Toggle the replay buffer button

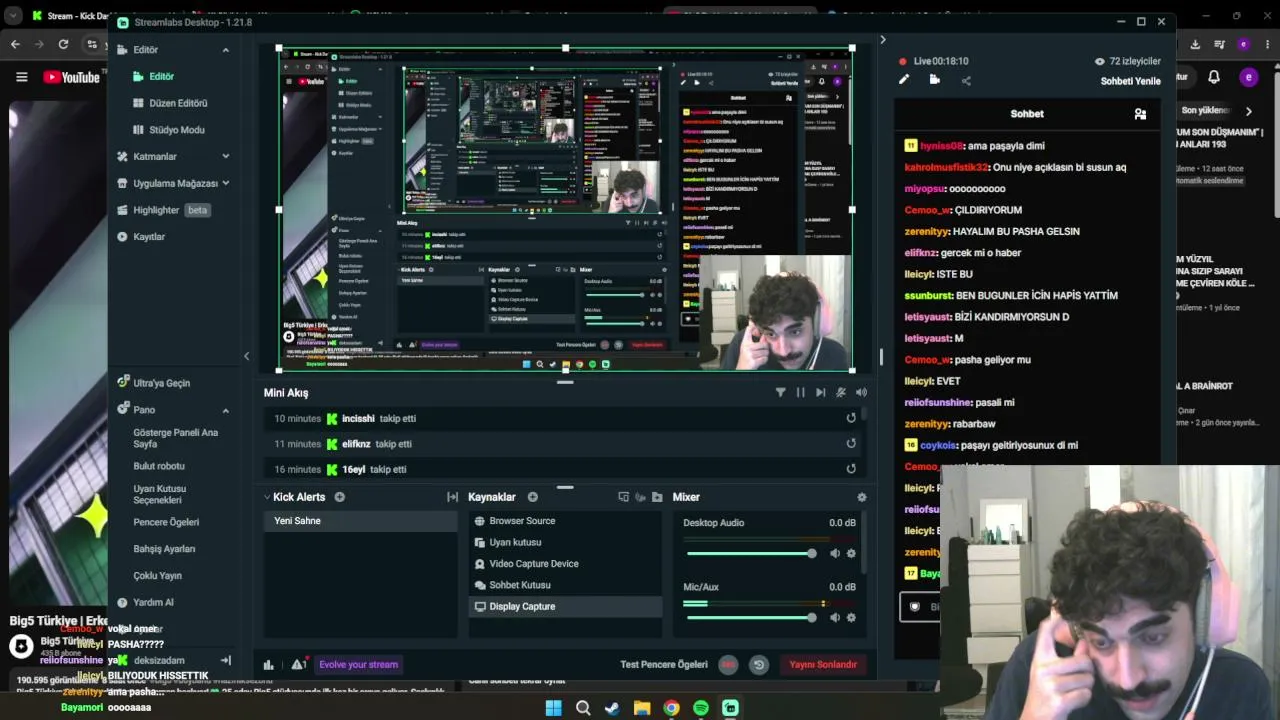[759, 664]
